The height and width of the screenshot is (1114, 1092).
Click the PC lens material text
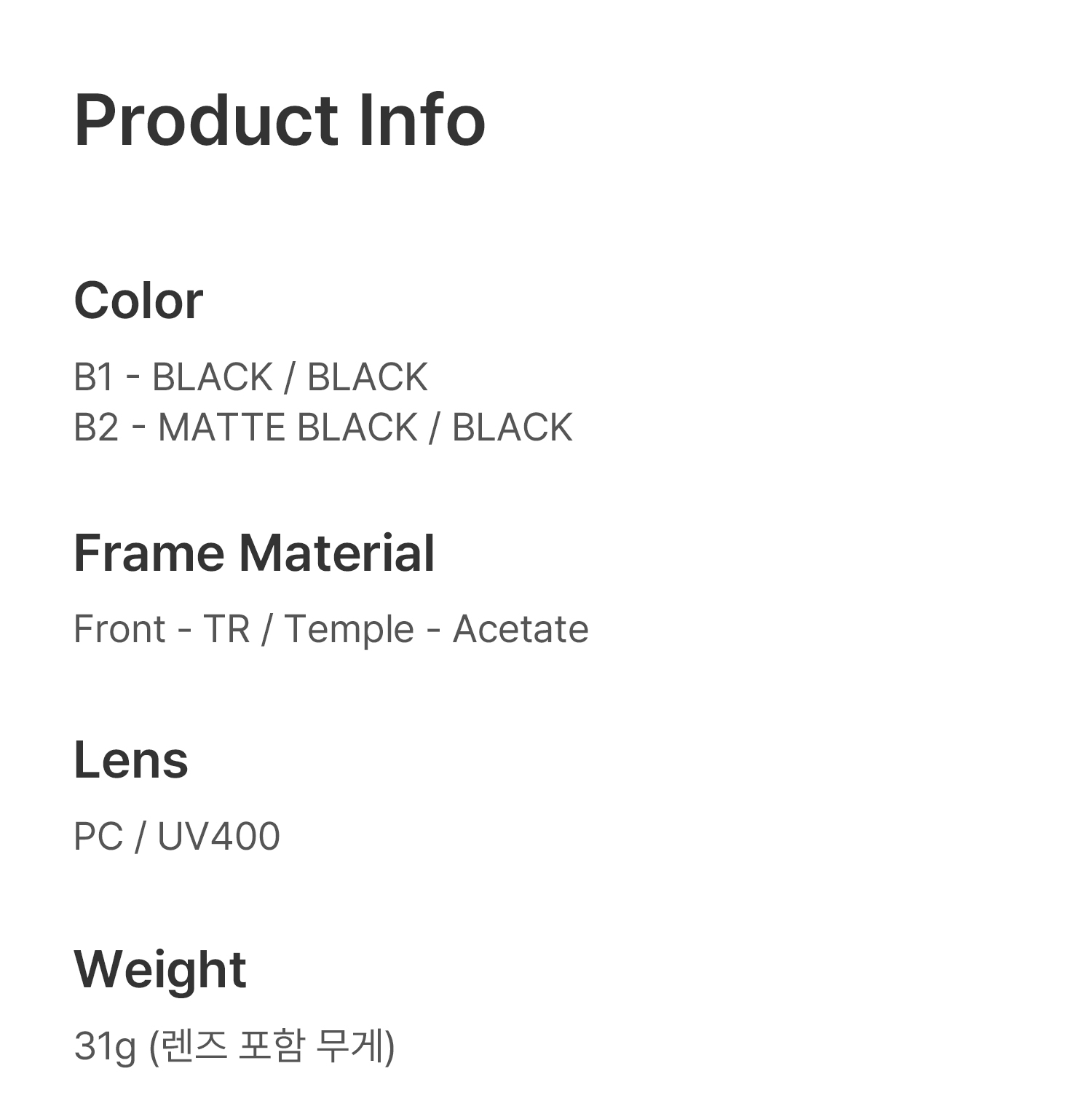(98, 837)
